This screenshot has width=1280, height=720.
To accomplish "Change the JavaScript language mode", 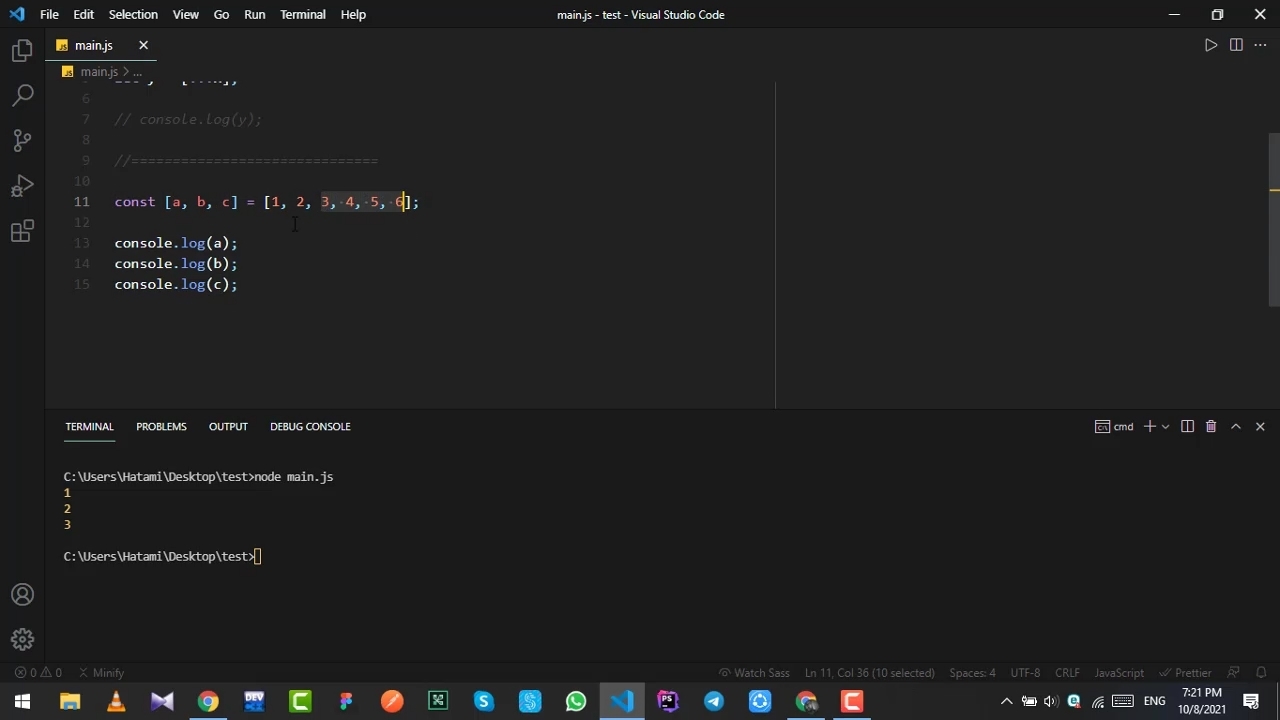I will pyautogui.click(x=1118, y=673).
